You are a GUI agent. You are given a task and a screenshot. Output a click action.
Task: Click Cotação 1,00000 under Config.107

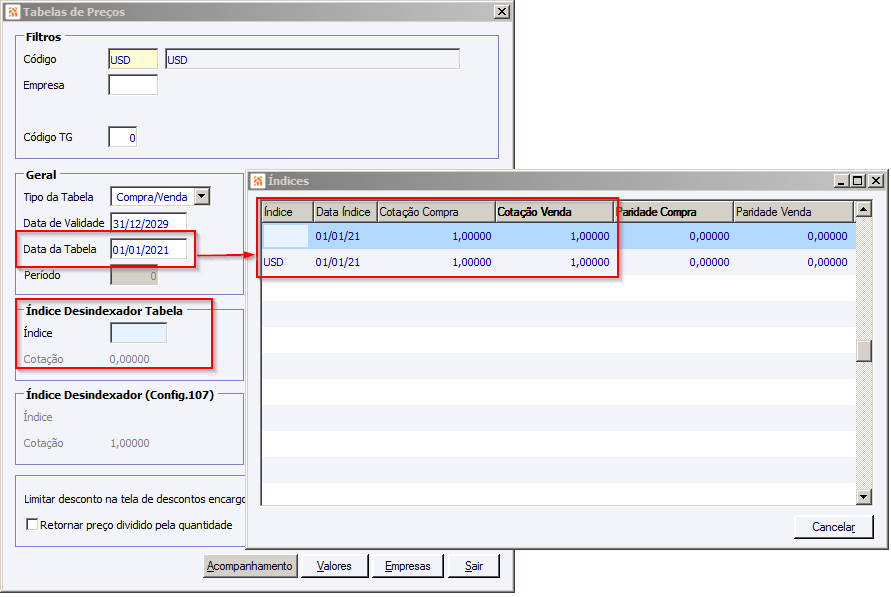(x=130, y=443)
